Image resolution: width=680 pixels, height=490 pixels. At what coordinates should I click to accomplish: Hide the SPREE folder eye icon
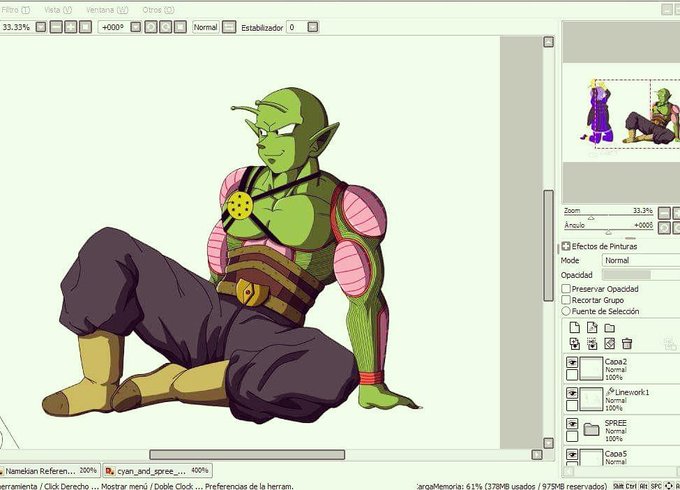(x=572, y=424)
